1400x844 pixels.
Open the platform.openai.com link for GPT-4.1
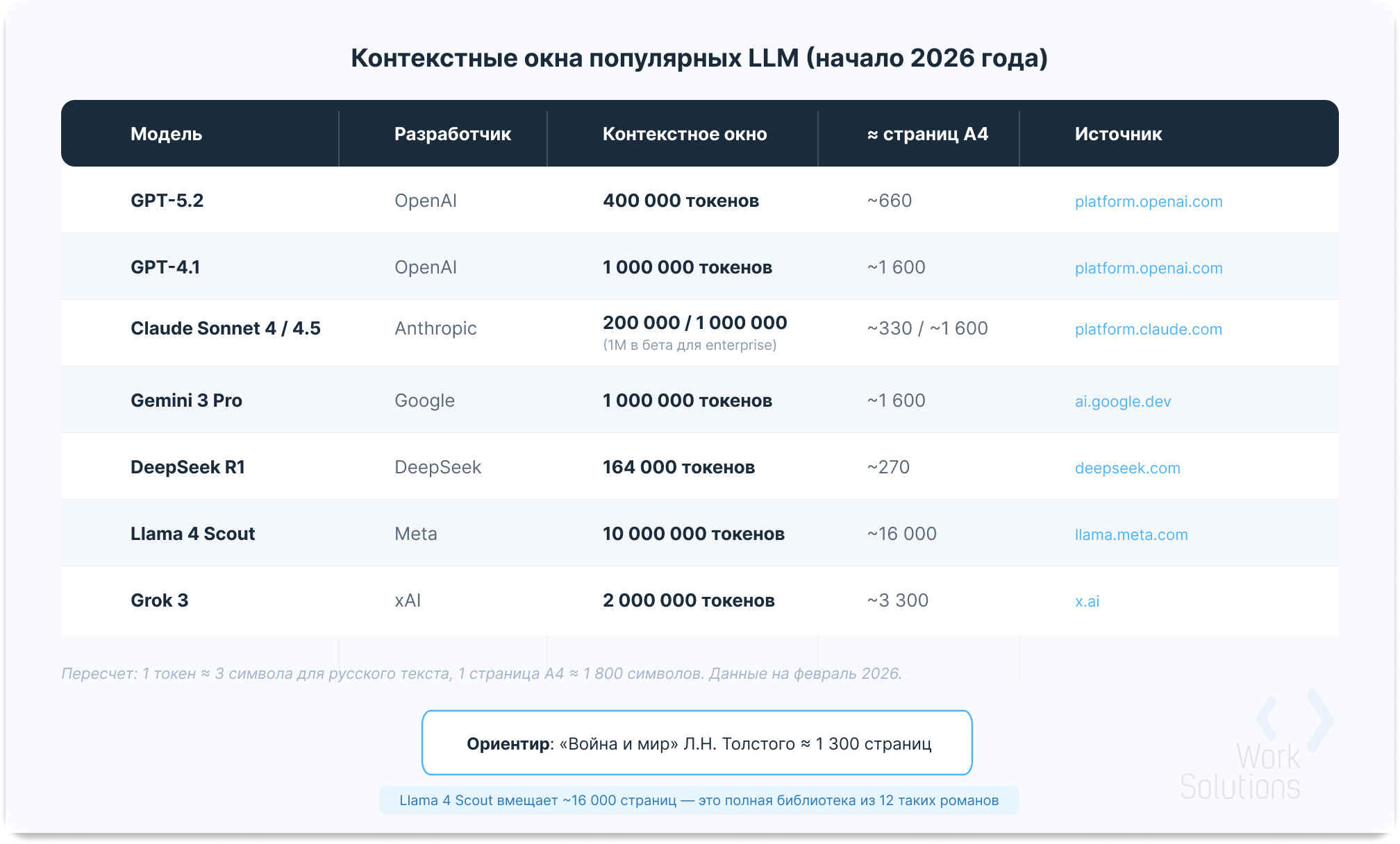[1149, 267]
